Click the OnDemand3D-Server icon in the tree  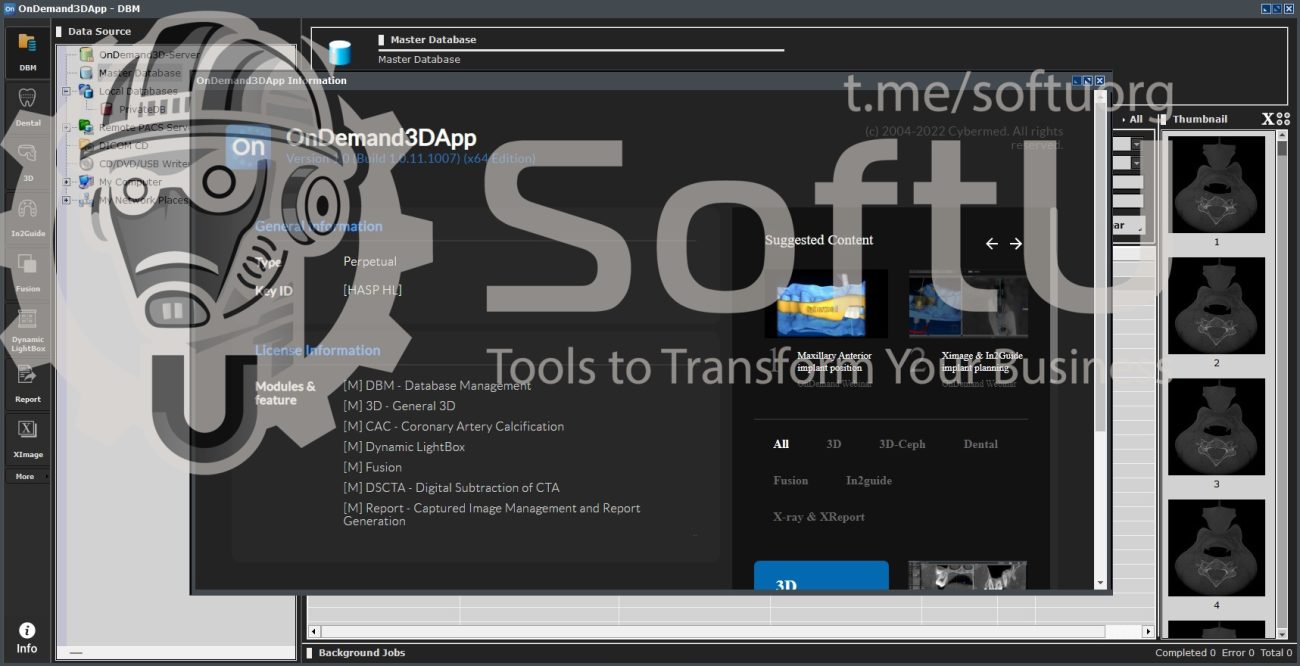tap(87, 55)
